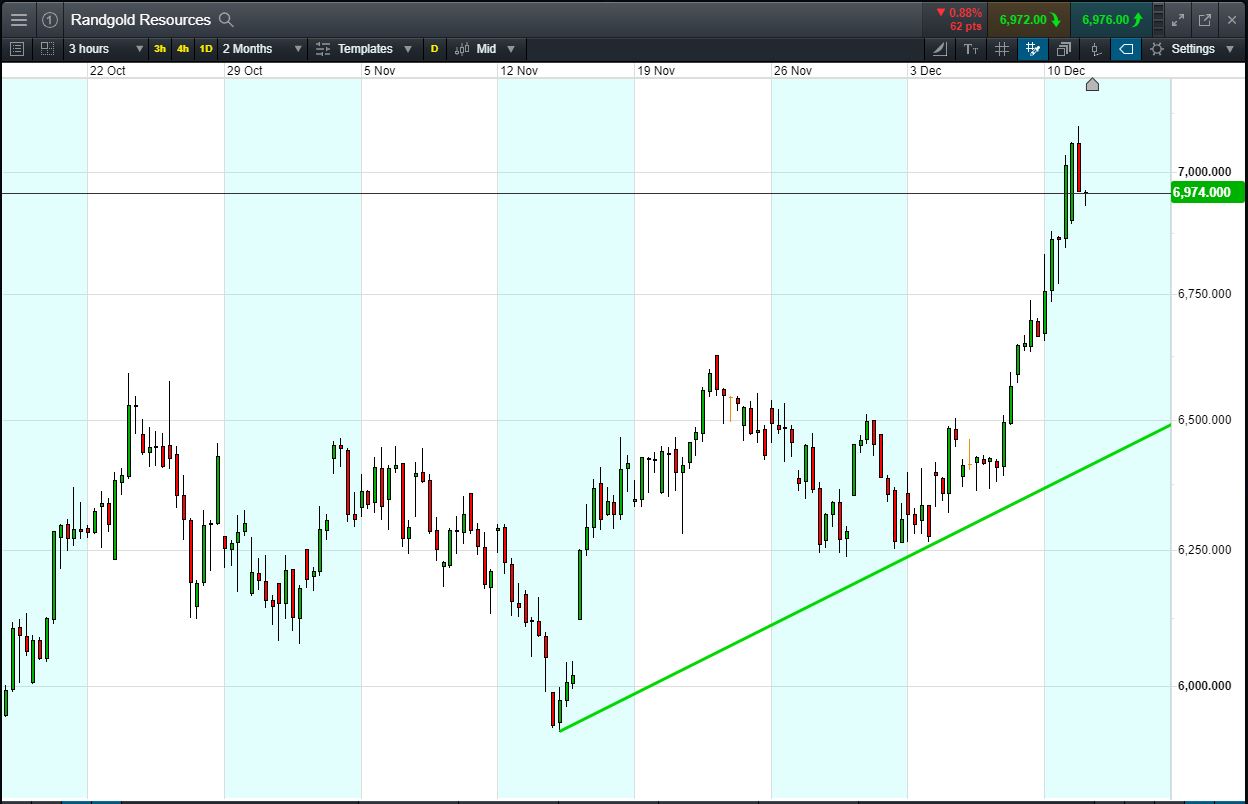Click the 7,000.000 price axis label

point(1202,172)
